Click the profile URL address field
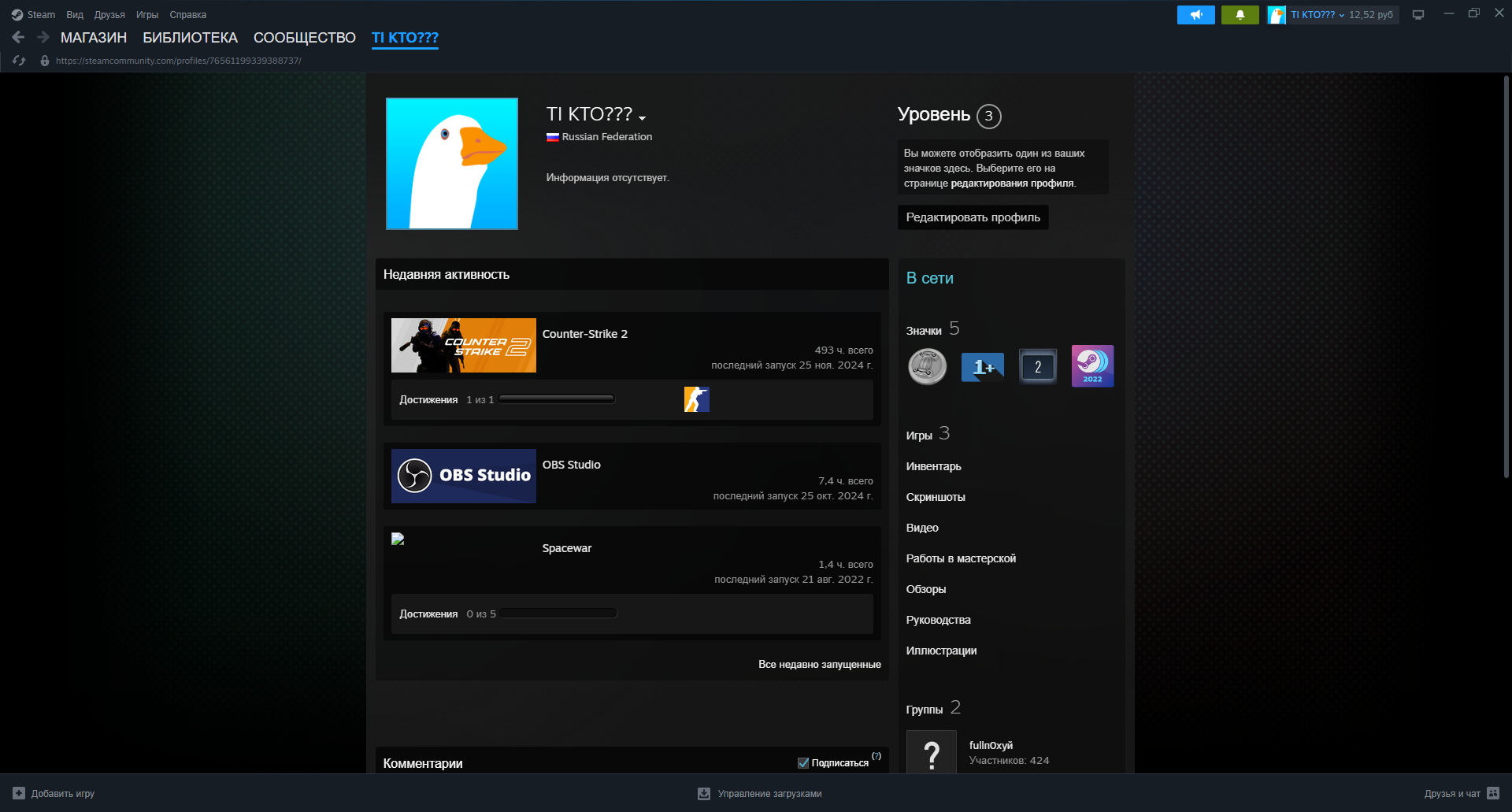This screenshot has height=812, width=1512. [x=178, y=61]
